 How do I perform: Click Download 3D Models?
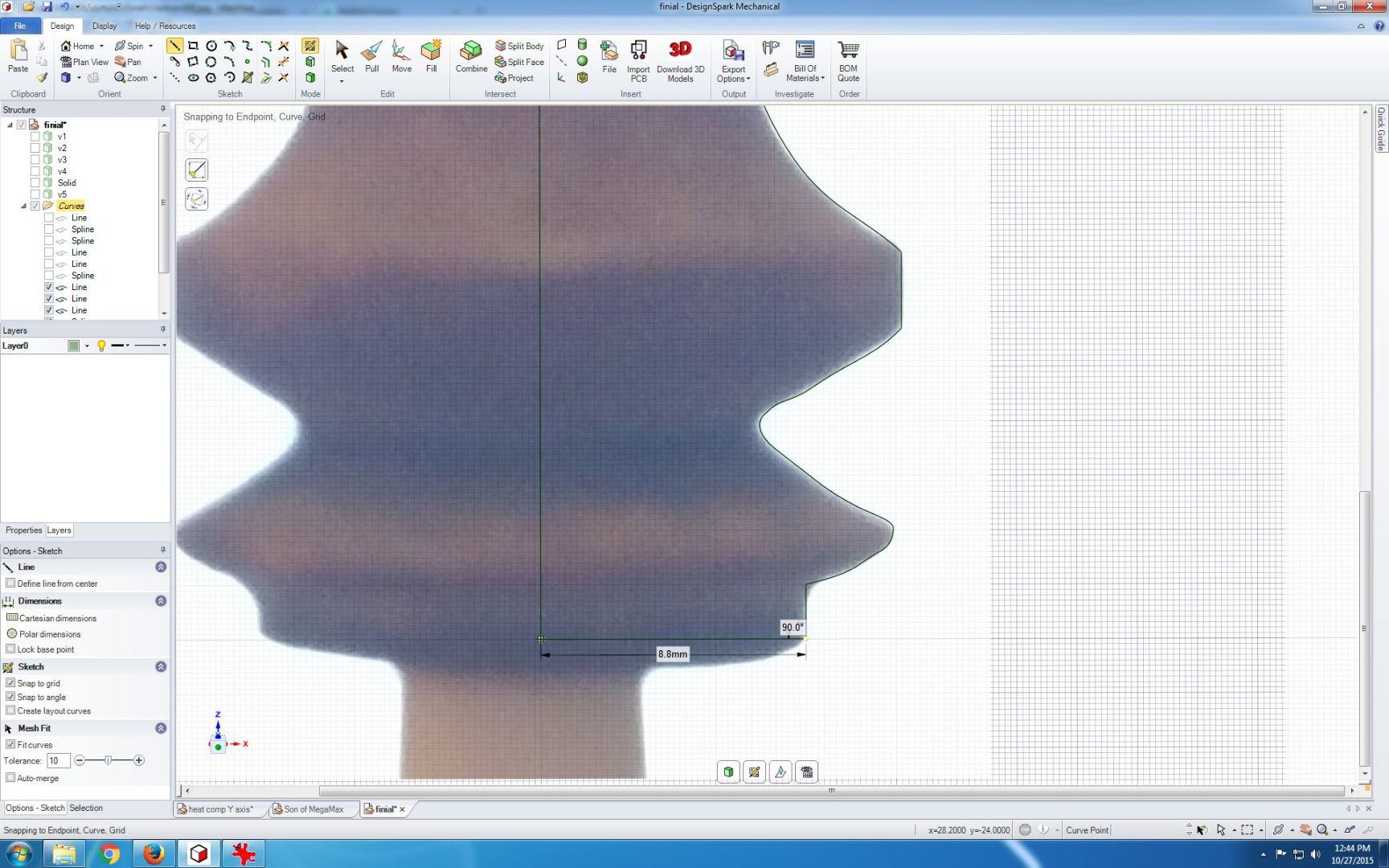tap(680, 61)
